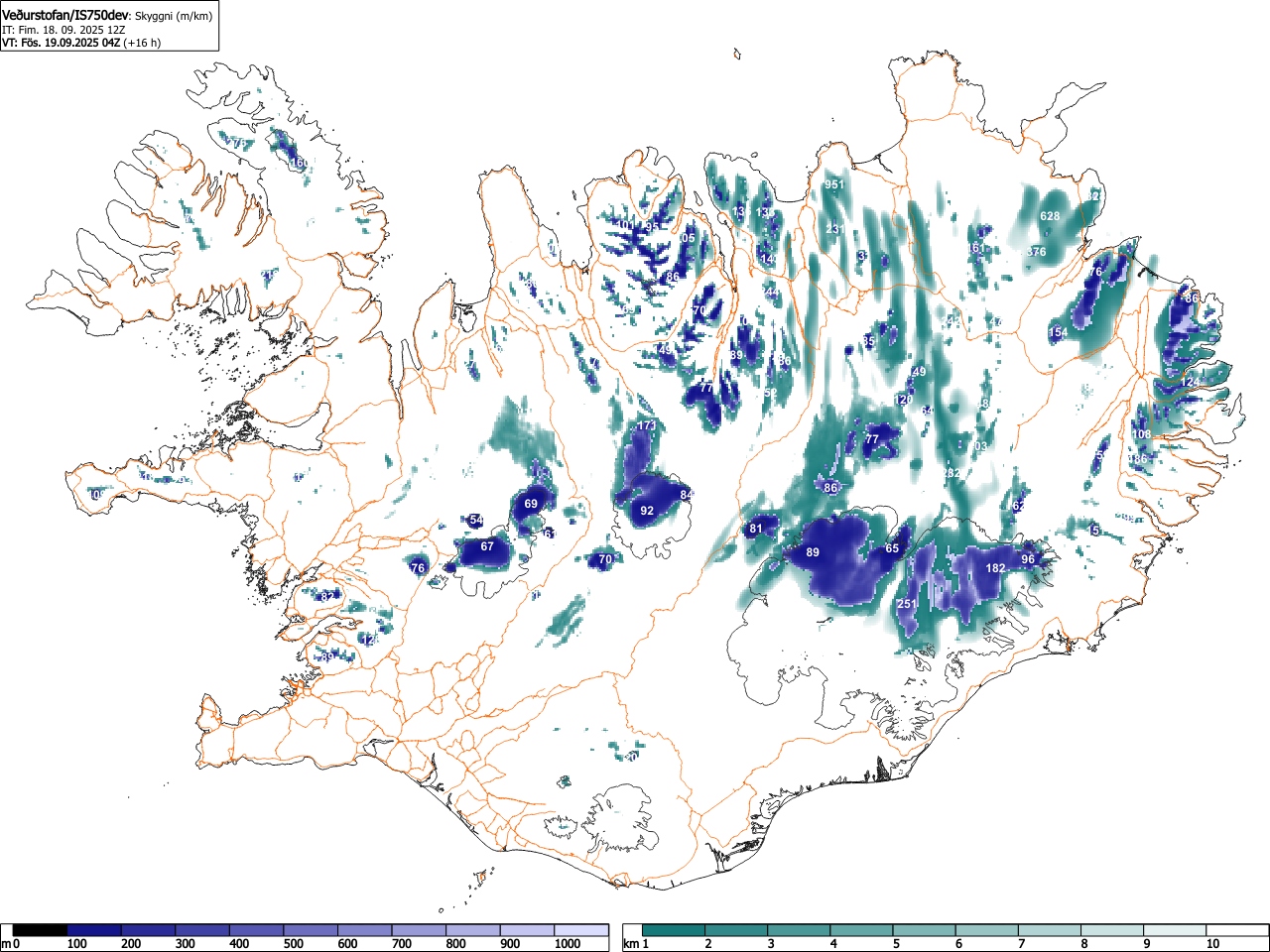
Task: Click the visibility value 160 in the Westfjords
Action: pos(299,163)
